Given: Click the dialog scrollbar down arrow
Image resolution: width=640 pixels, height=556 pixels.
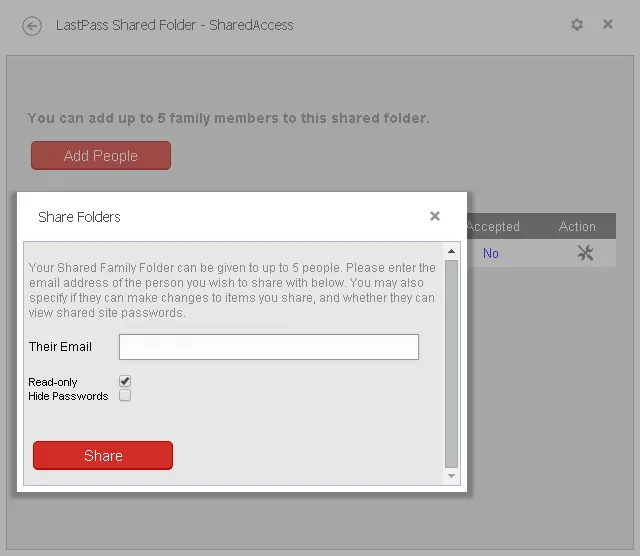Looking at the screenshot, I should tap(451, 476).
